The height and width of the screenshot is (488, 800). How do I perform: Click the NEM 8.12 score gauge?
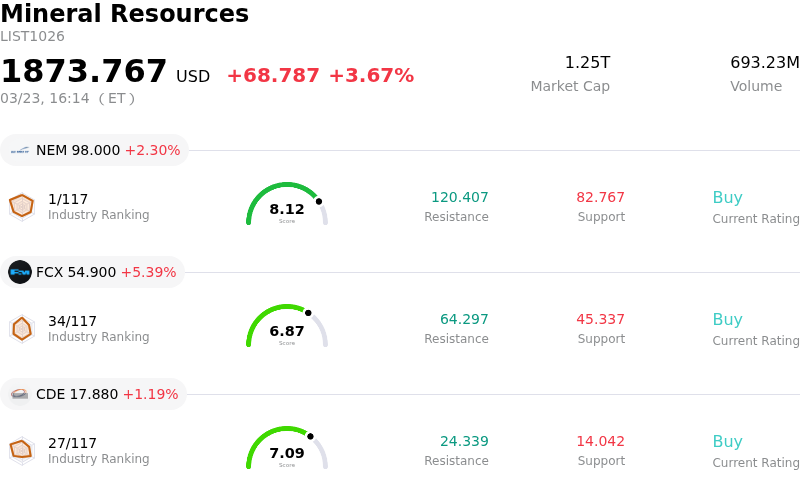[287, 206]
